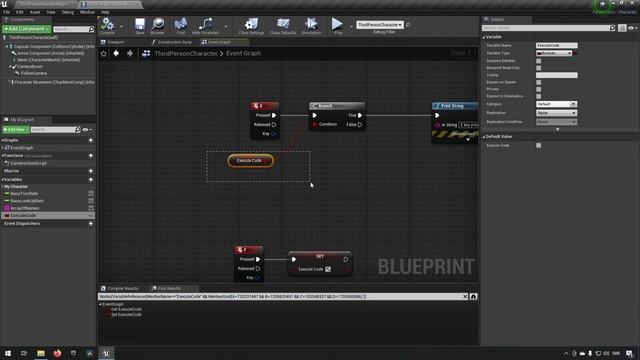Image resolution: width=640 pixels, height=360 pixels.
Task: Open Category Default dropdown
Action: (556, 104)
